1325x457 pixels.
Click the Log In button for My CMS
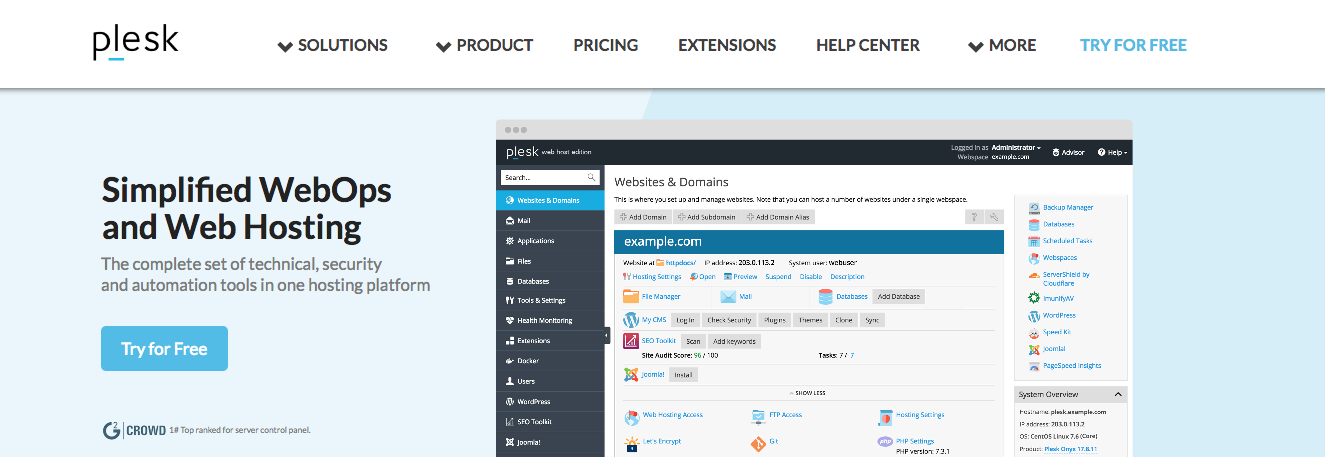coord(685,320)
